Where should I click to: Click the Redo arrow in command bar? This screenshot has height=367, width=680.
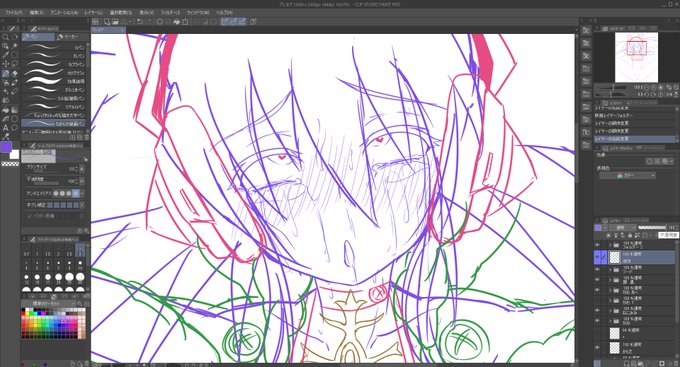click(149, 22)
